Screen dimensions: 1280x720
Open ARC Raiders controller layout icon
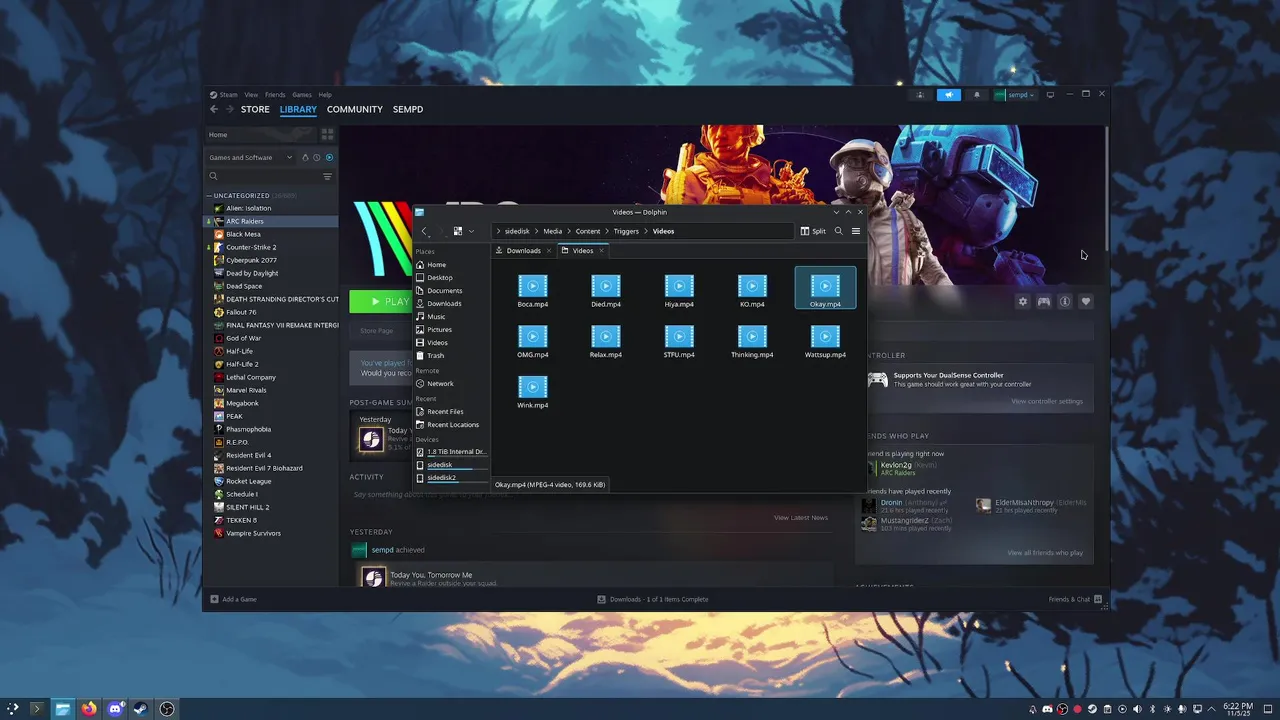tap(1043, 301)
